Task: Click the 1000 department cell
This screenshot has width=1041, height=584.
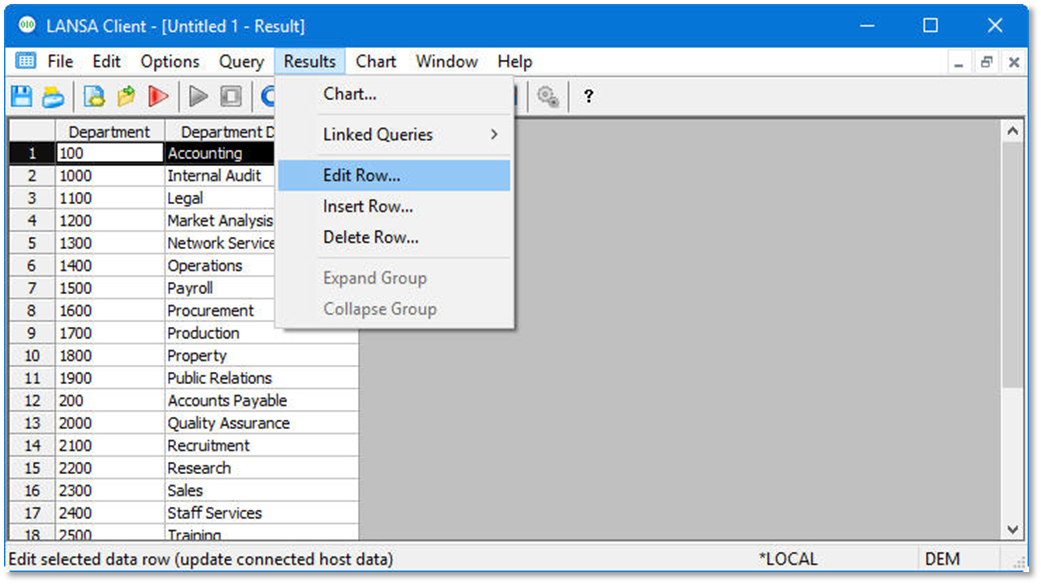Action: (x=110, y=176)
